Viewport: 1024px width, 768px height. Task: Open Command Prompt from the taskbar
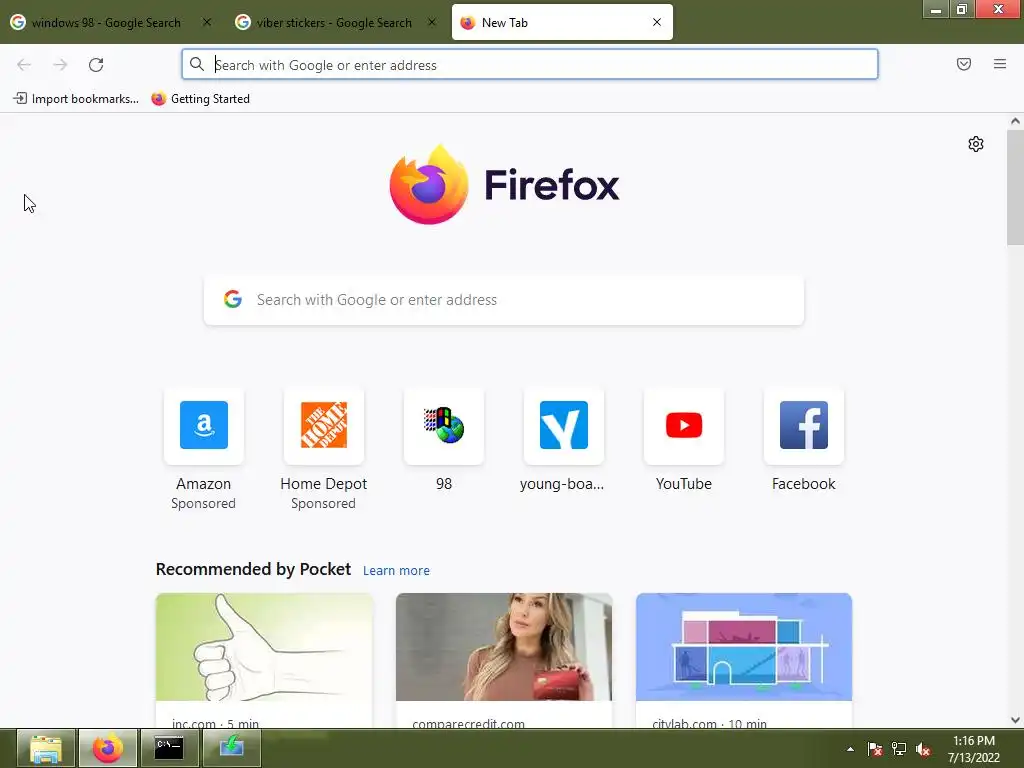169,748
